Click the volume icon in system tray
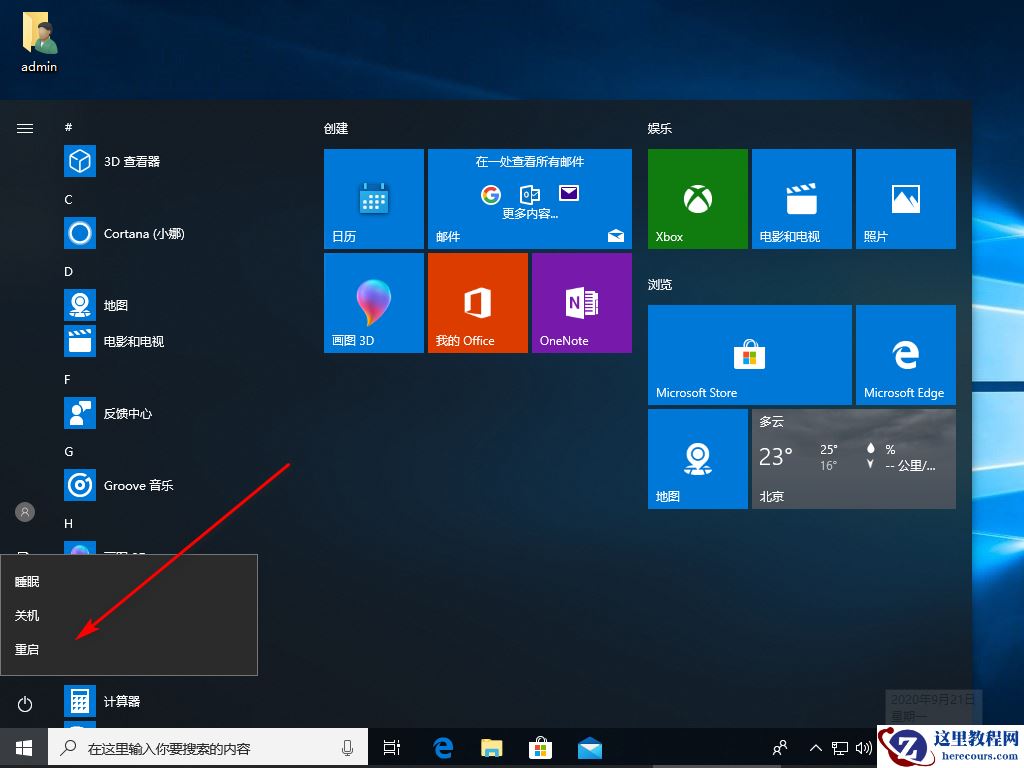The image size is (1024, 768). tap(864, 747)
